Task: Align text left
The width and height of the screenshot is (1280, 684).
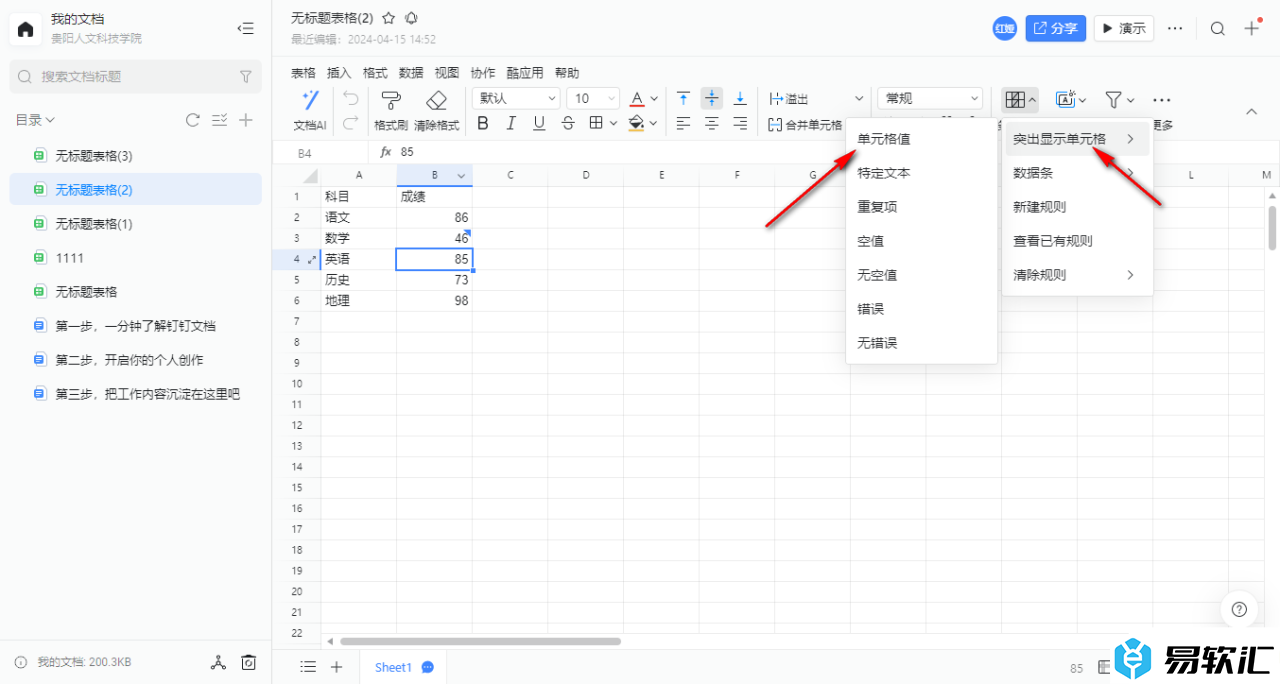Action: (x=683, y=123)
